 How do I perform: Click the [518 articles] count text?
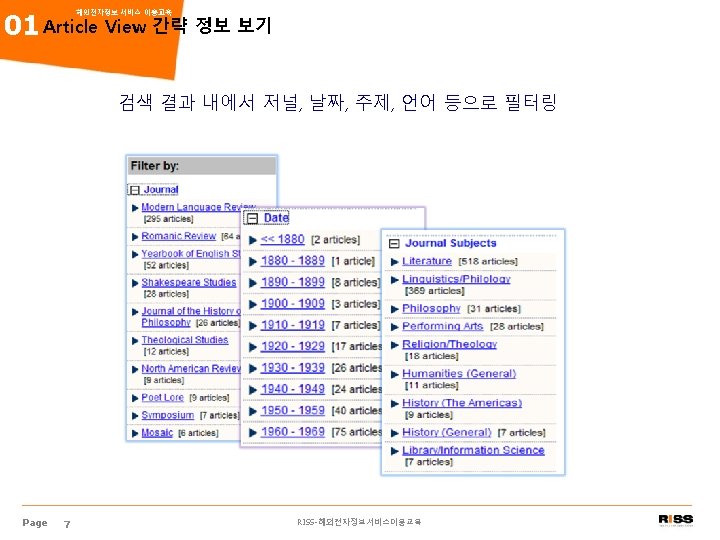click(488, 262)
